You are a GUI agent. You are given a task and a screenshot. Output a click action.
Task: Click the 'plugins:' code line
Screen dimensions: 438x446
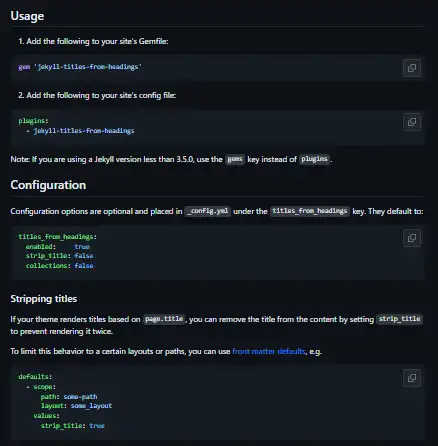[x=33, y=121]
